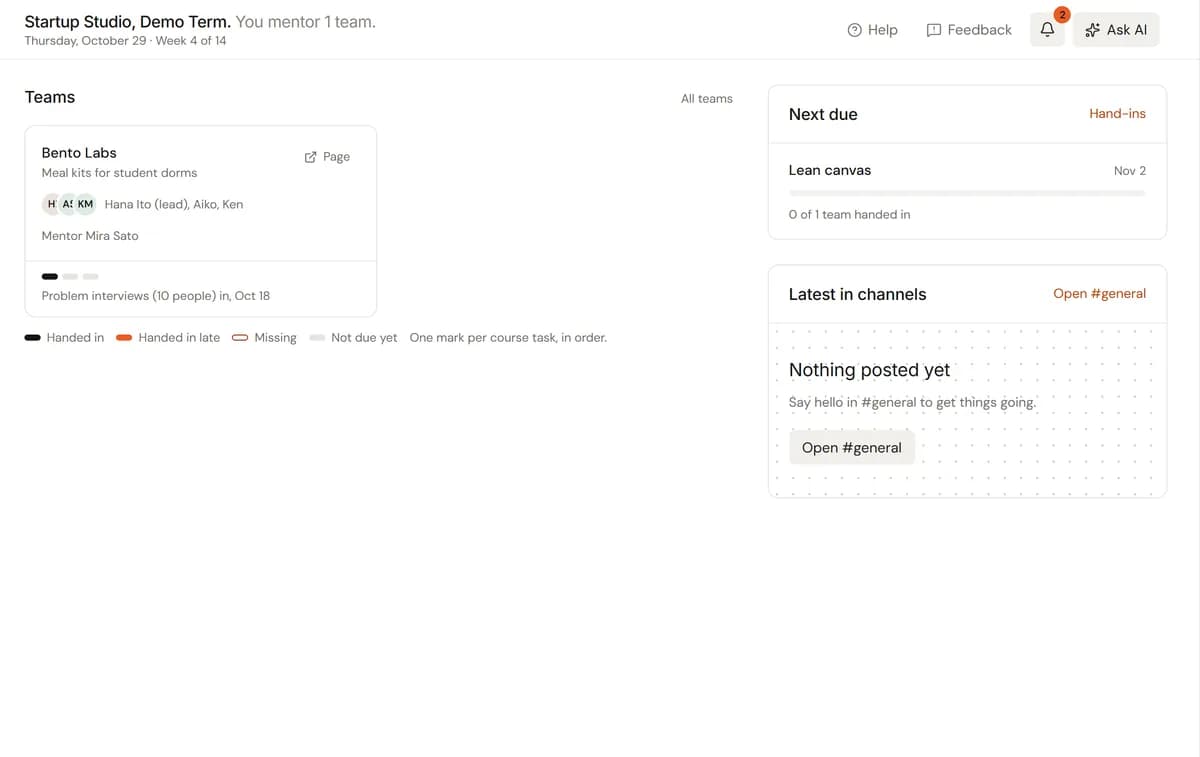Viewport: 1200px width, 757px height.
Task: Click the external-link icon beside Page
Action: (310, 157)
